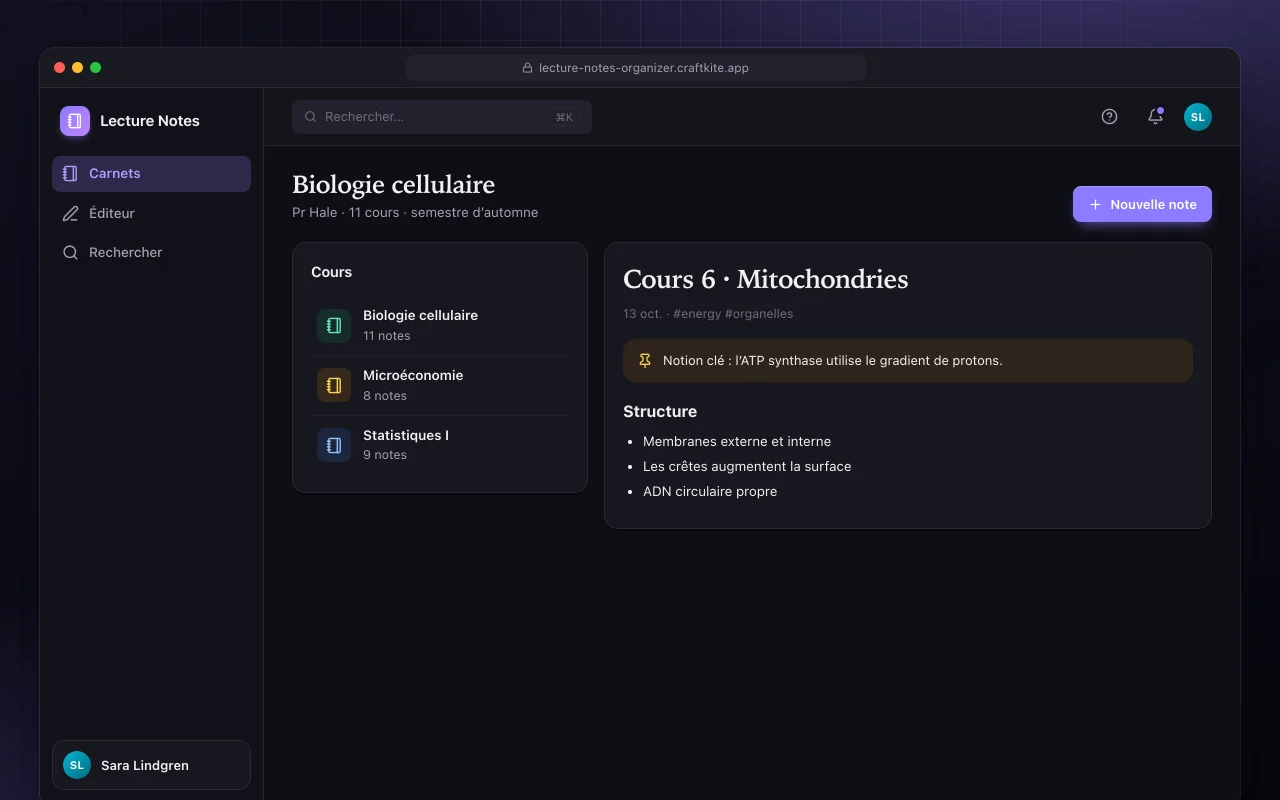Click bullet Les crêtes augmentent la surface

coord(747,466)
